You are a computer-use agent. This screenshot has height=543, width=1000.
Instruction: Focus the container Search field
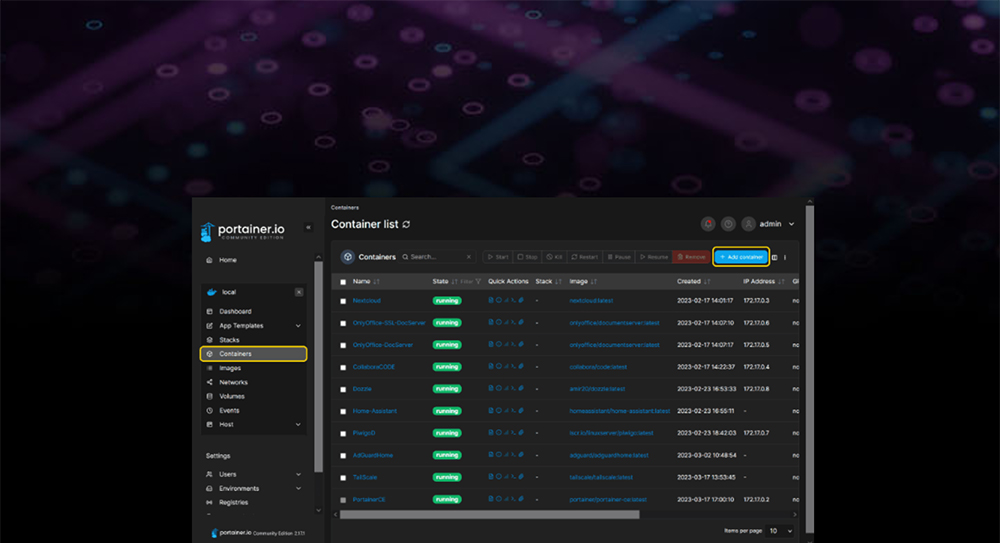[437, 257]
